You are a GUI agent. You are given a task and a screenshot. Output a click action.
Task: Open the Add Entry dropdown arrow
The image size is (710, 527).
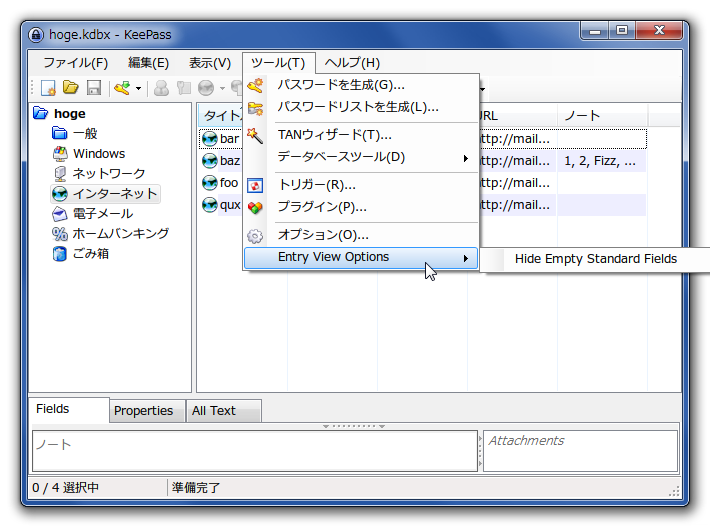point(139,88)
